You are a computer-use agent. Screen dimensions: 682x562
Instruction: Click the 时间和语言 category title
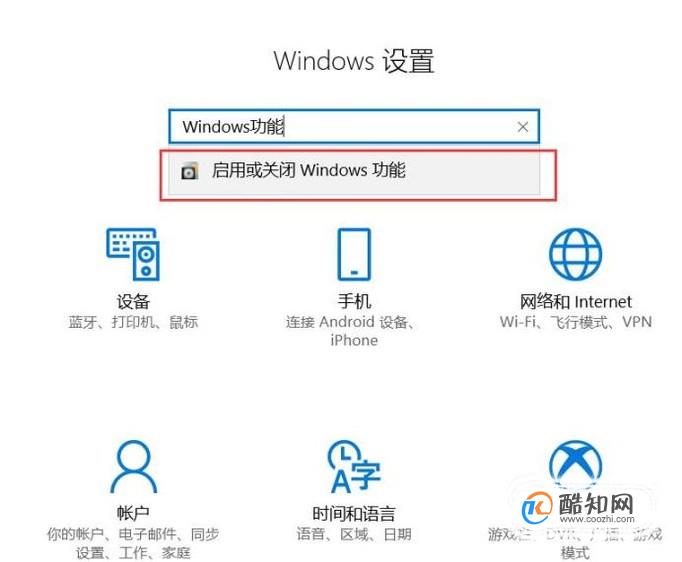click(x=354, y=514)
